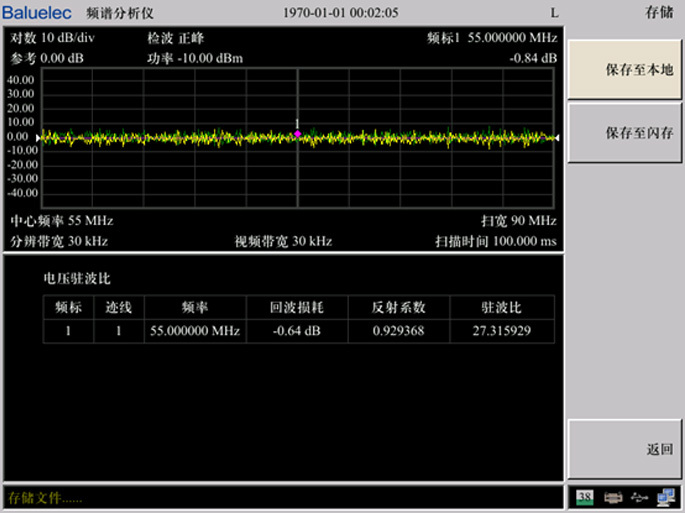Image resolution: width=685 pixels, height=513 pixels.
Task: Click the Baluelec logo
Action: [39, 13]
